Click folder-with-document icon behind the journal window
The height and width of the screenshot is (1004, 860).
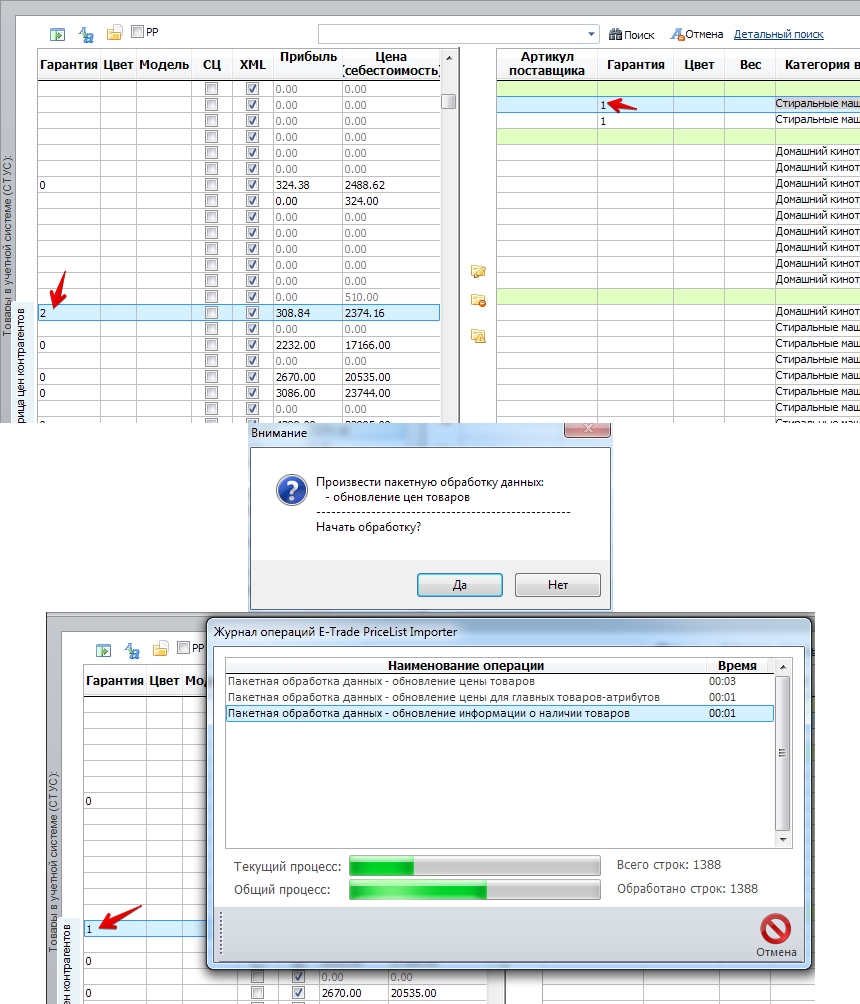coord(160,649)
